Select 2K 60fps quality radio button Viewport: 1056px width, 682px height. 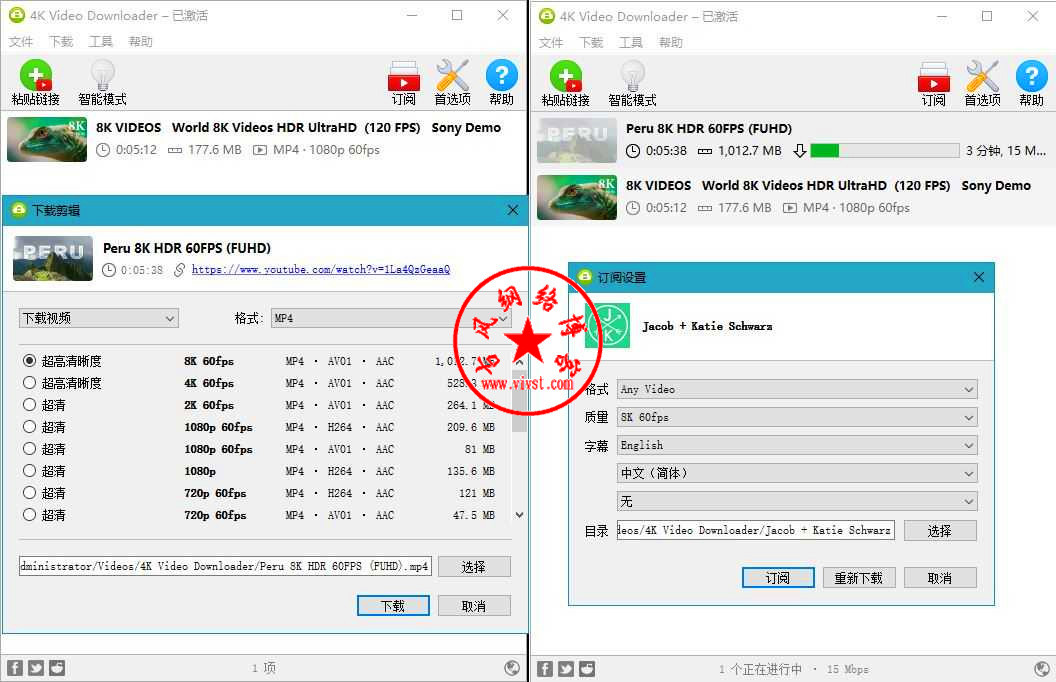[29, 405]
